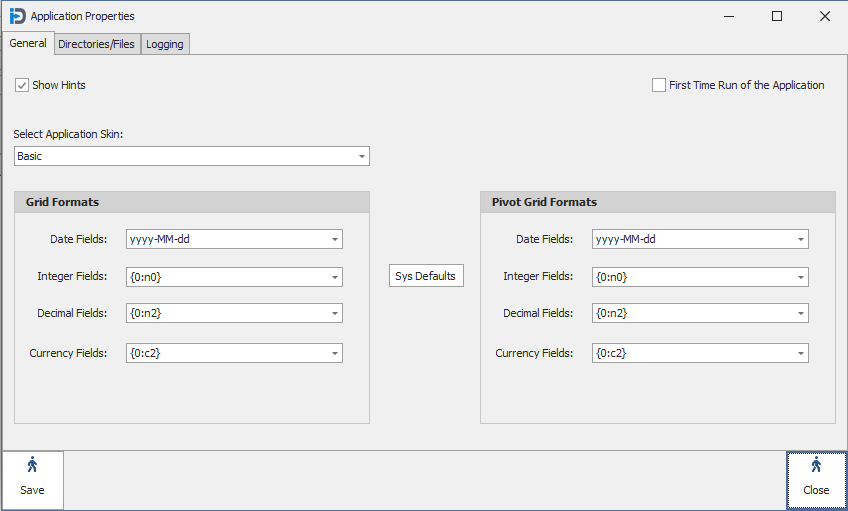The height and width of the screenshot is (511, 848).
Task: Open the Select Application Skin dropdown
Action: coord(361,157)
